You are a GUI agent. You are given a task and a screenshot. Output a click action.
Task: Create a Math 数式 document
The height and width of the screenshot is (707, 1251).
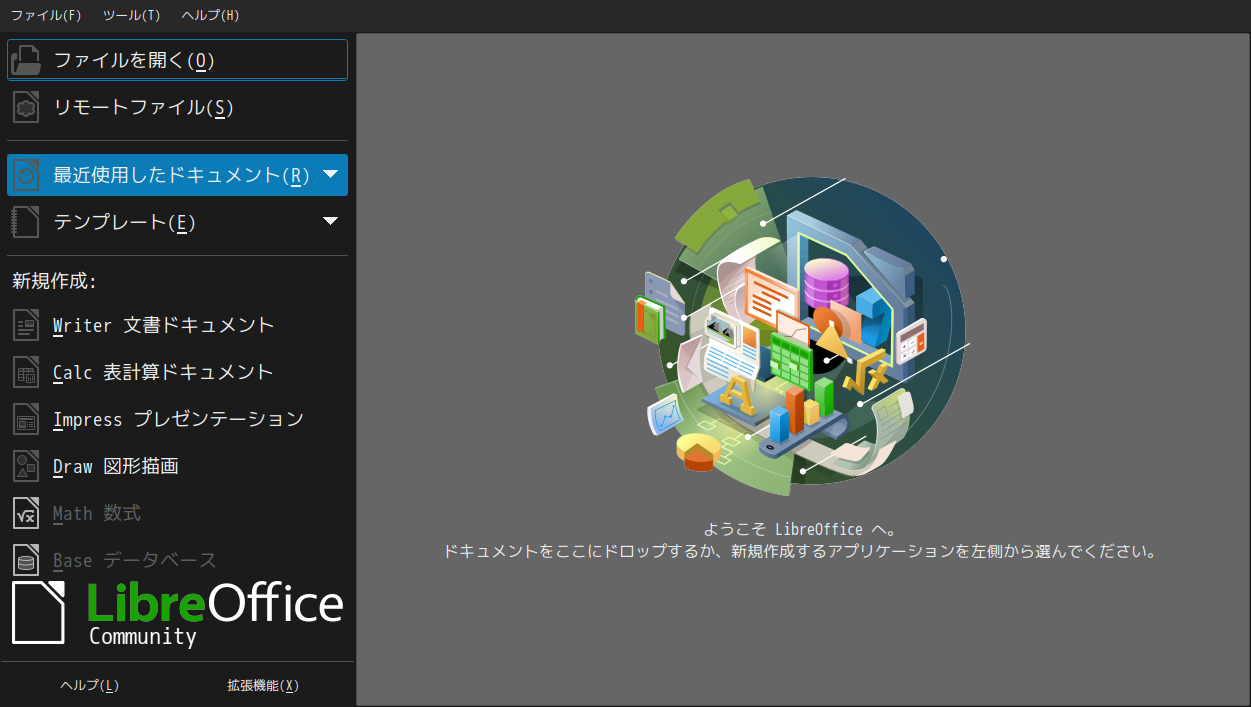pyautogui.click(x=177, y=513)
